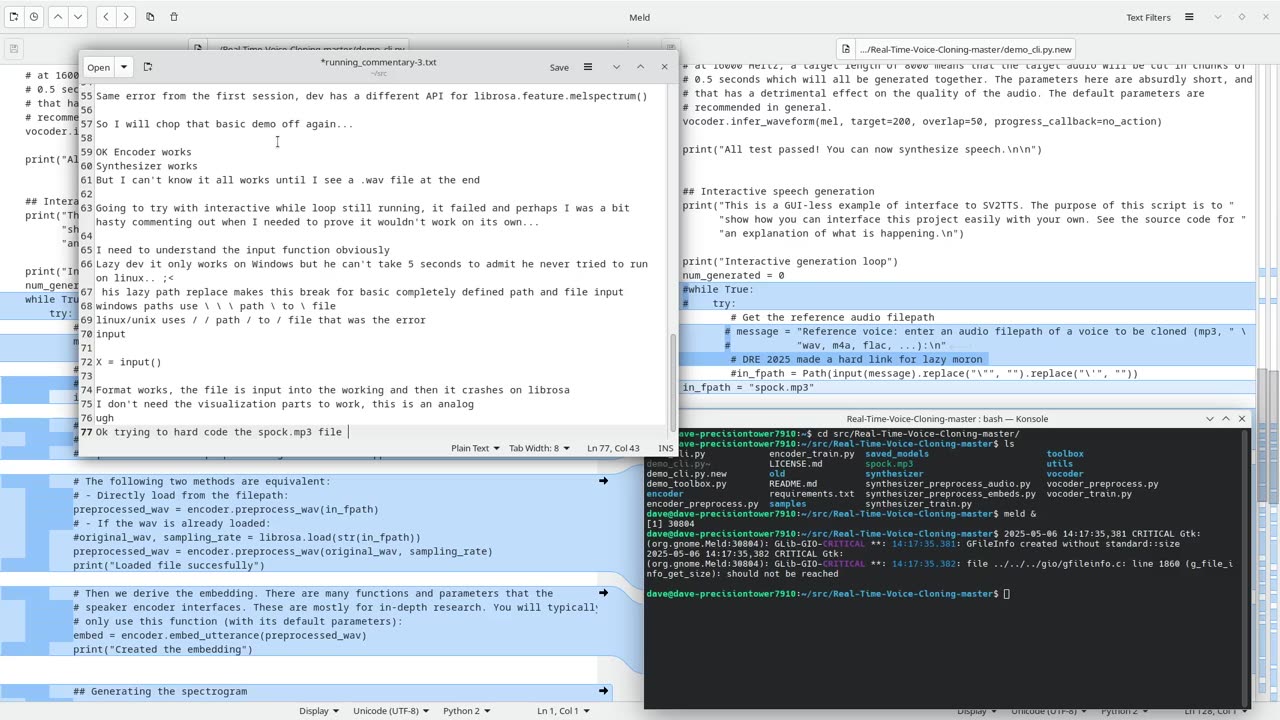Open Tab Width: 8 dropdown in editor

click(539, 448)
